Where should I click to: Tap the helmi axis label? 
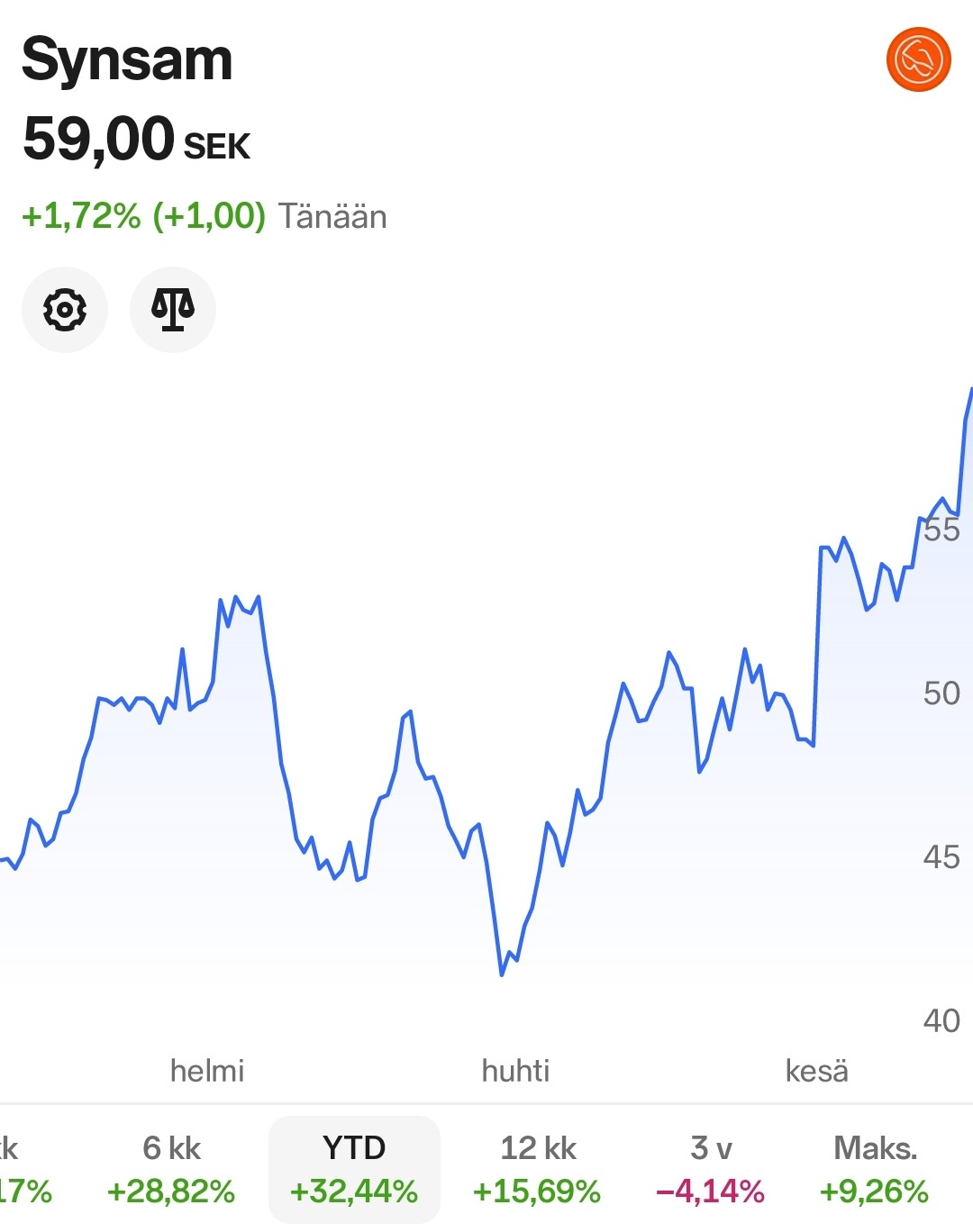tap(207, 1071)
